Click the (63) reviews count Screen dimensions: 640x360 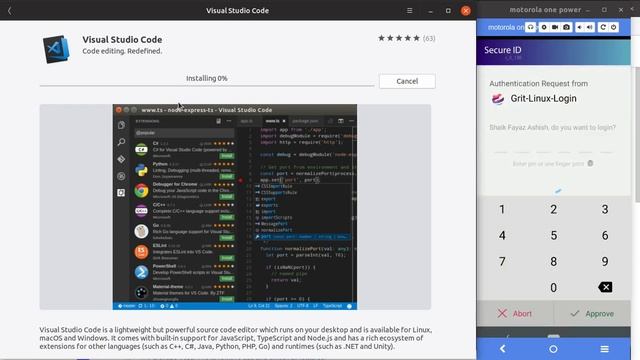pos(429,38)
